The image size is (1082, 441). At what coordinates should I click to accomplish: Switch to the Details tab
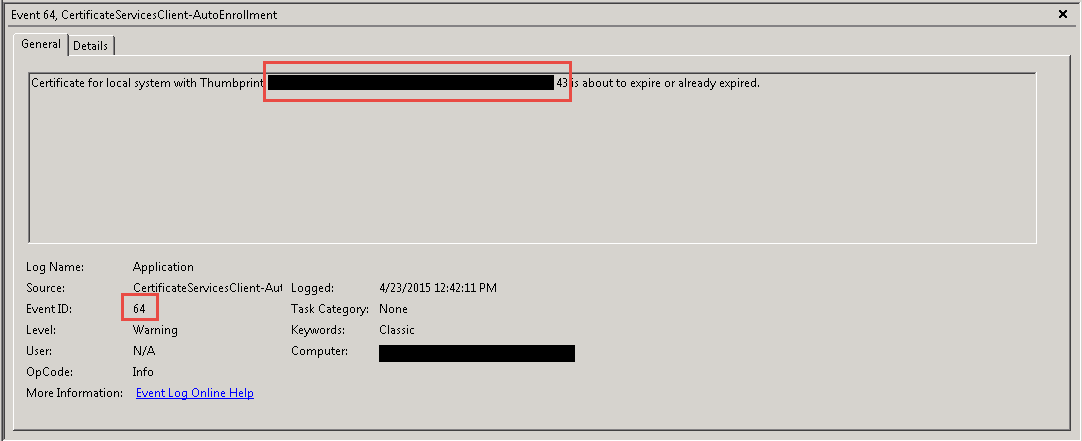tap(90, 46)
